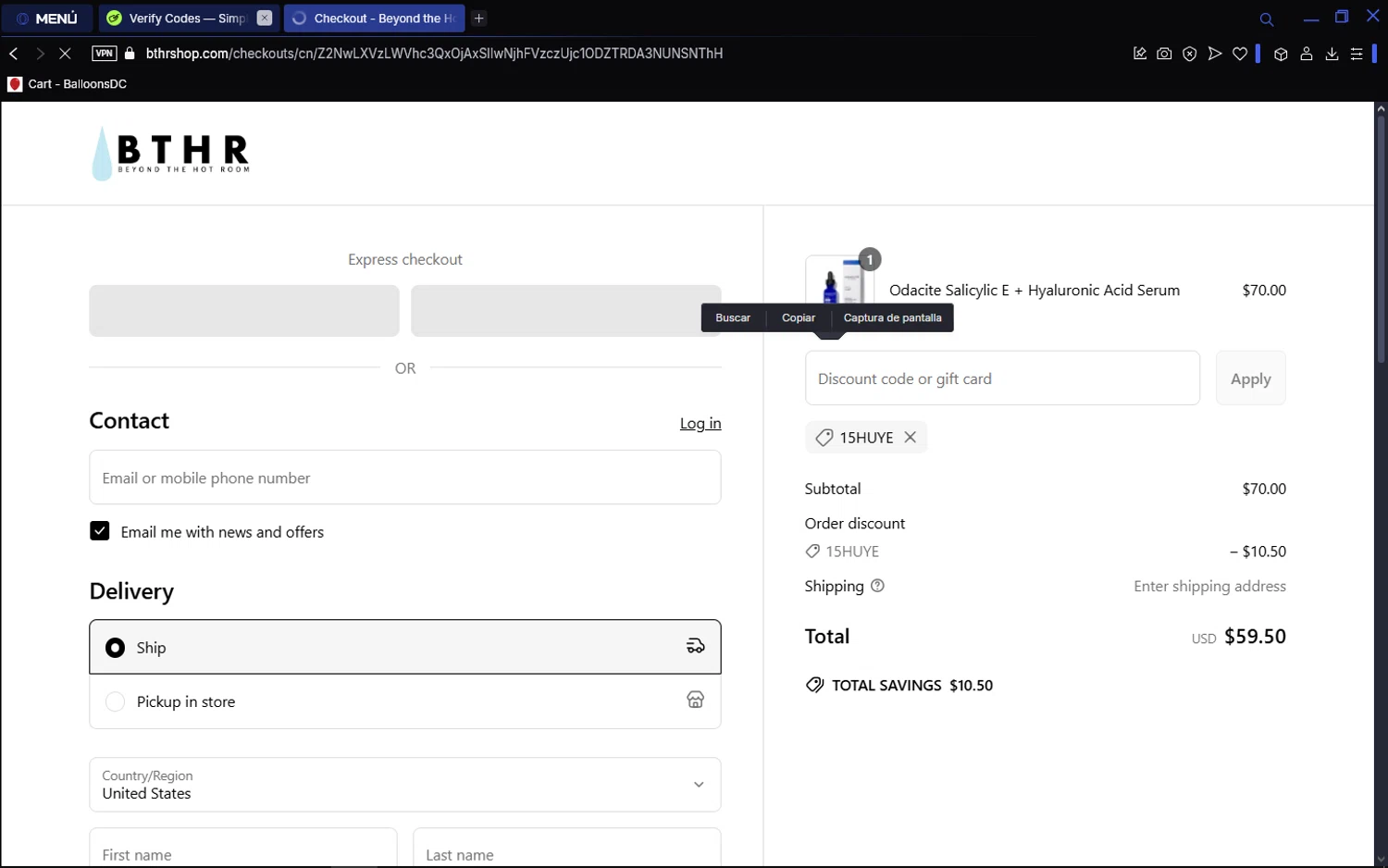Click the pinboard pin icon in toolbar
This screenshot has width=1388, height=868.
[x=1140, y=54]
